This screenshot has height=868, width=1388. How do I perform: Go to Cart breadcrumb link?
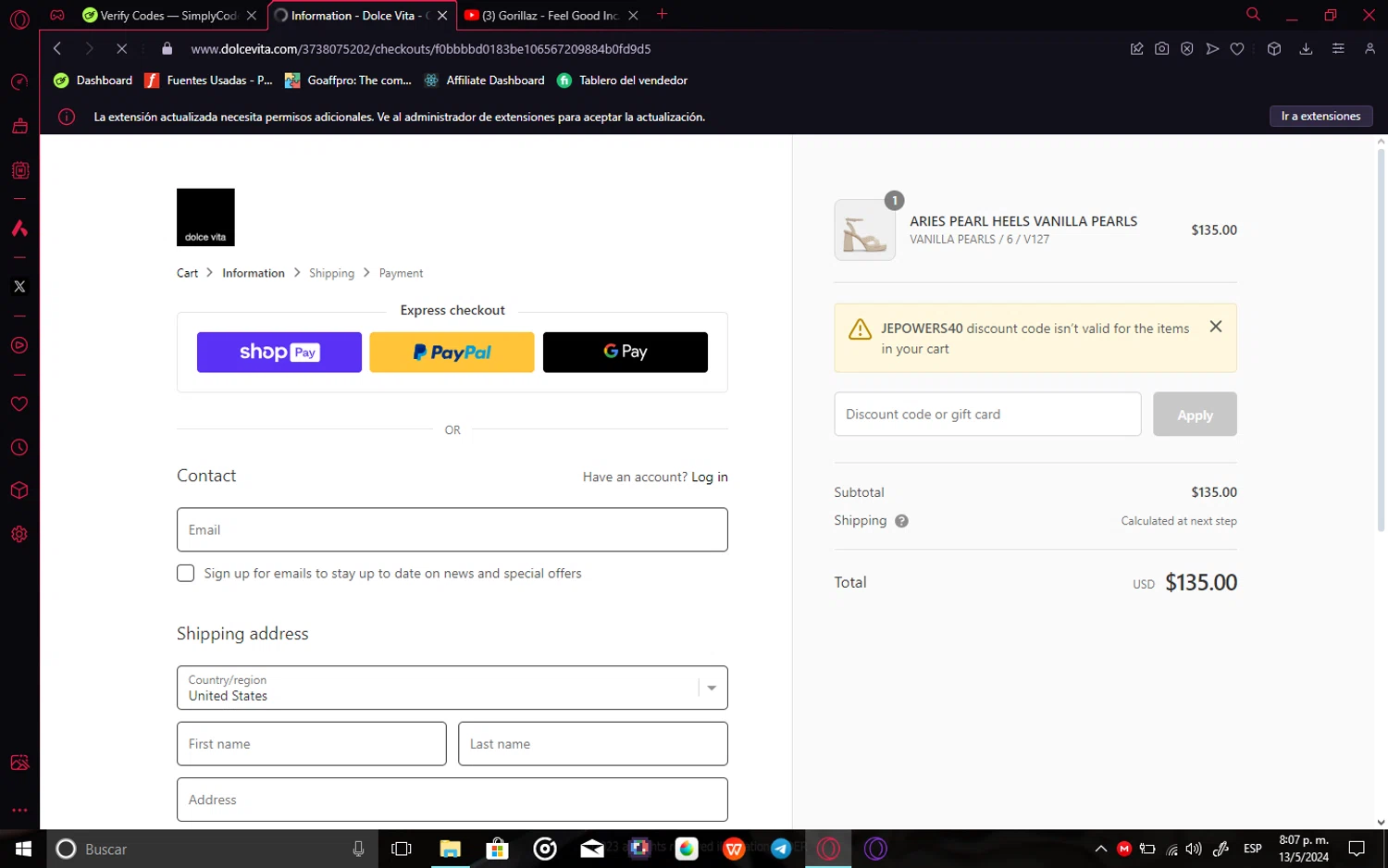click(x=187, y=273)
